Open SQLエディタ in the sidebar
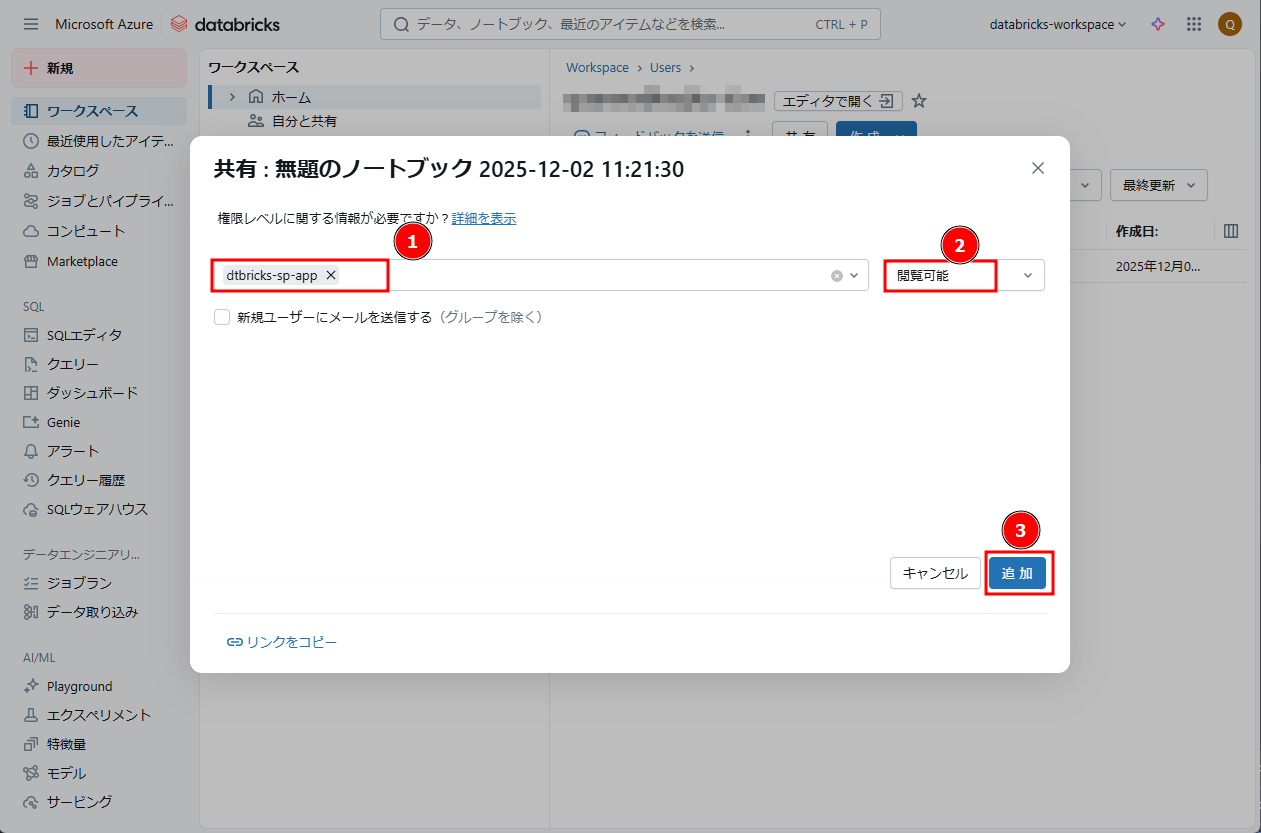1261x833 pixels. click(x=84, y=335)
